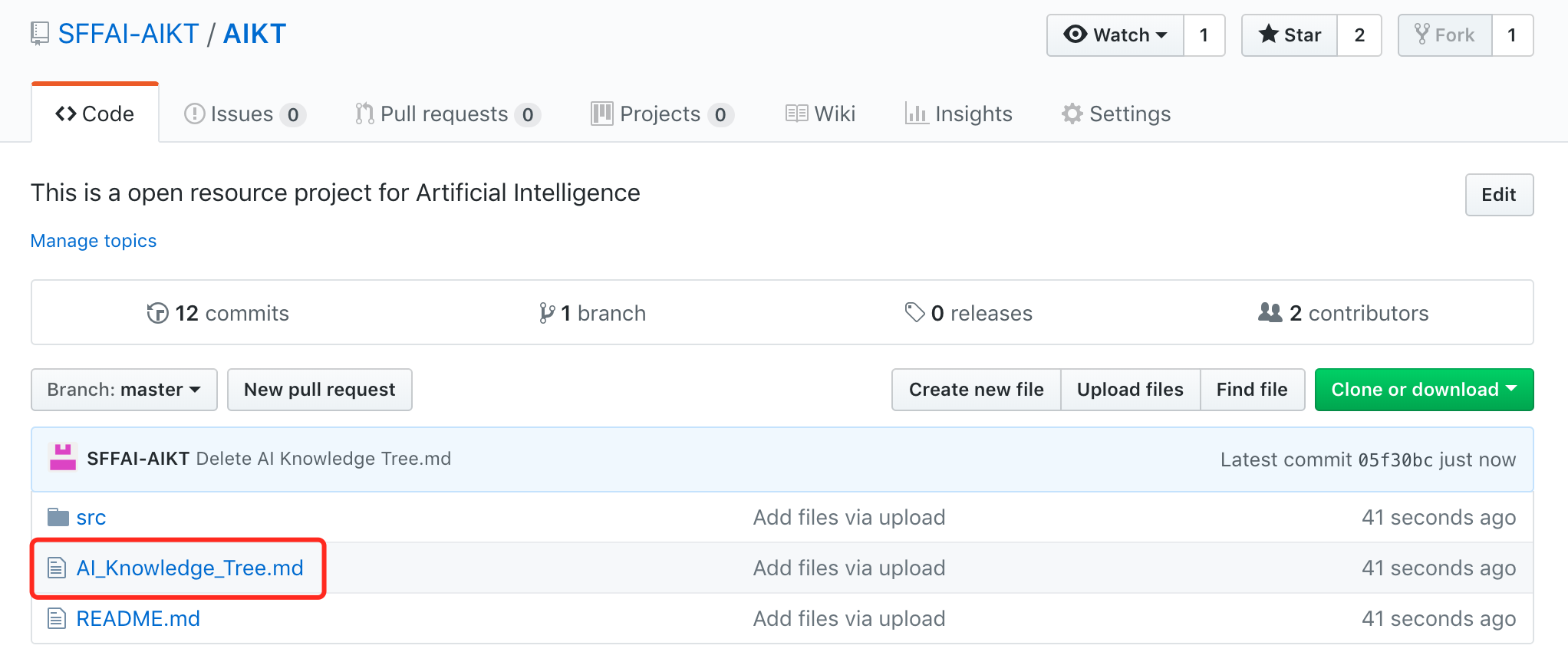Click the SFFAI-AIKT pink avatar icon
The width and height of the screenshot is (1568, 652).
63,458
